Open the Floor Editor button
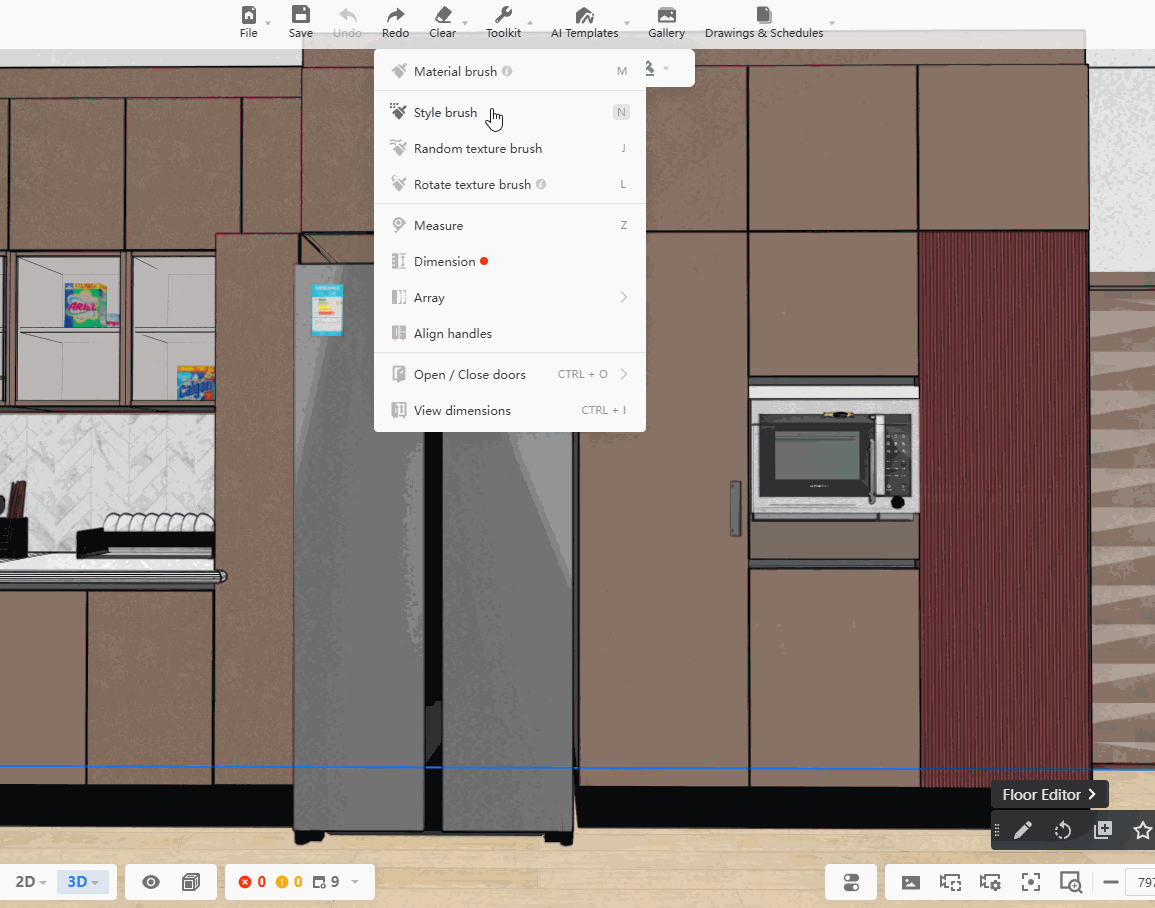Screen dimensions: 1155x908 pyautogui.click(x=1049, y=795)
